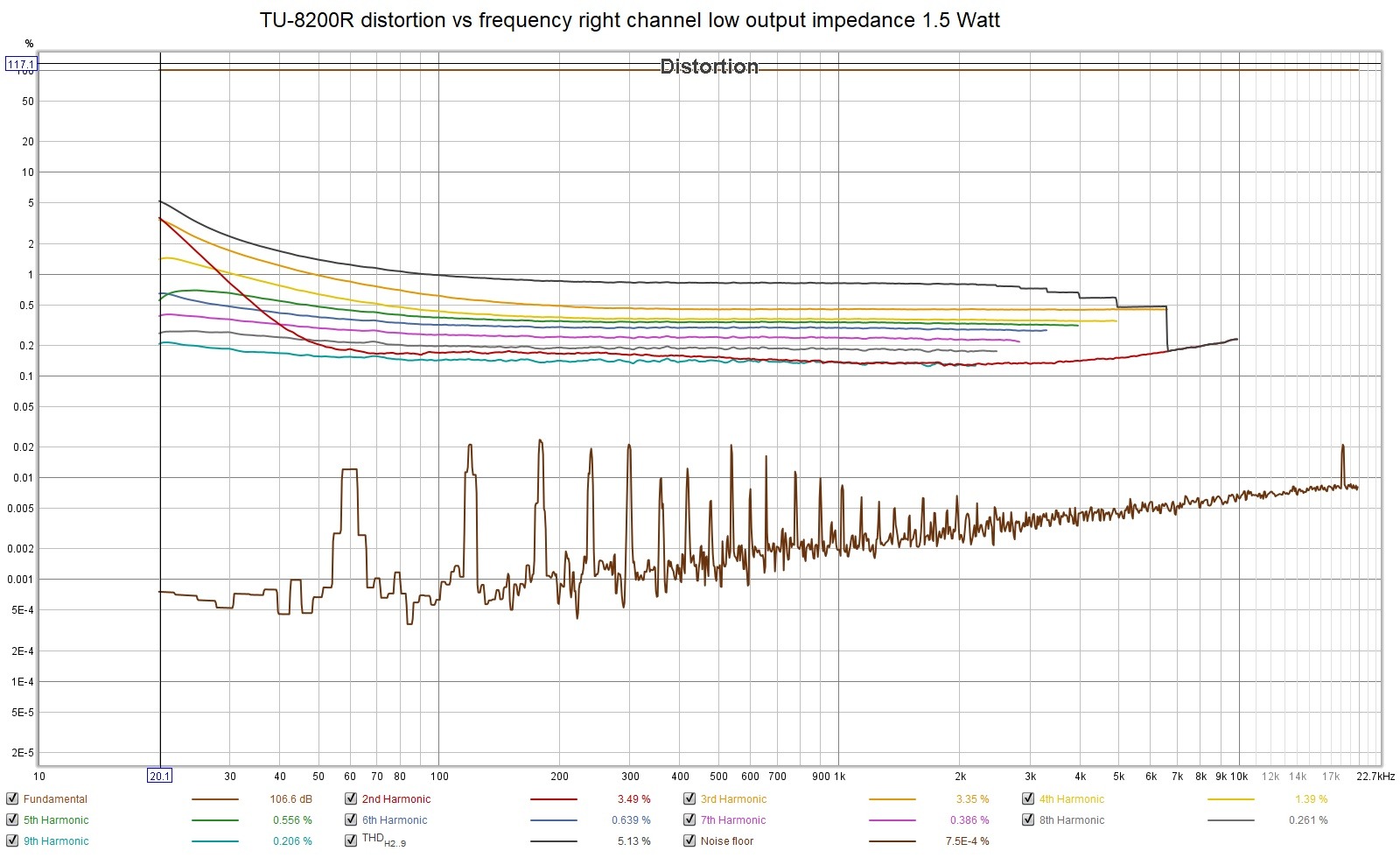The width and height of the screenshot is (1400, 858).
Task: Click the 4th Harmonic legend label
Action: pyautogui.click(x=1072, y=799)
